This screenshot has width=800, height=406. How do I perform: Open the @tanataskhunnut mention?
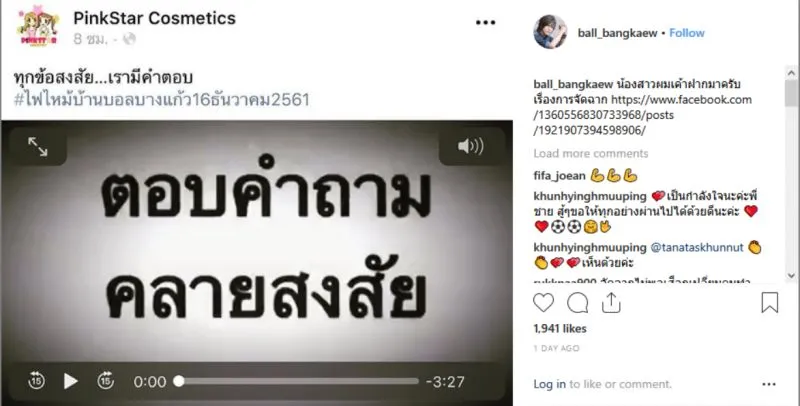[x=696, y=247]
